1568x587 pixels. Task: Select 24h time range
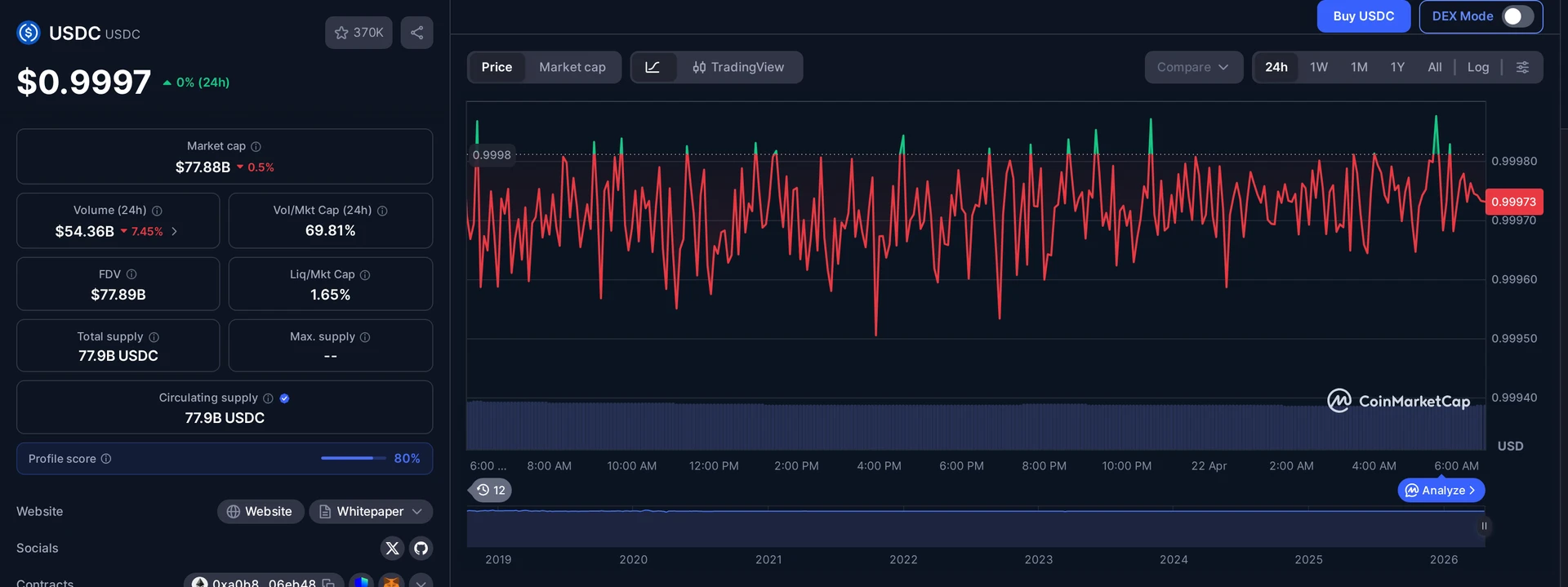click(x=1276, y=67)
